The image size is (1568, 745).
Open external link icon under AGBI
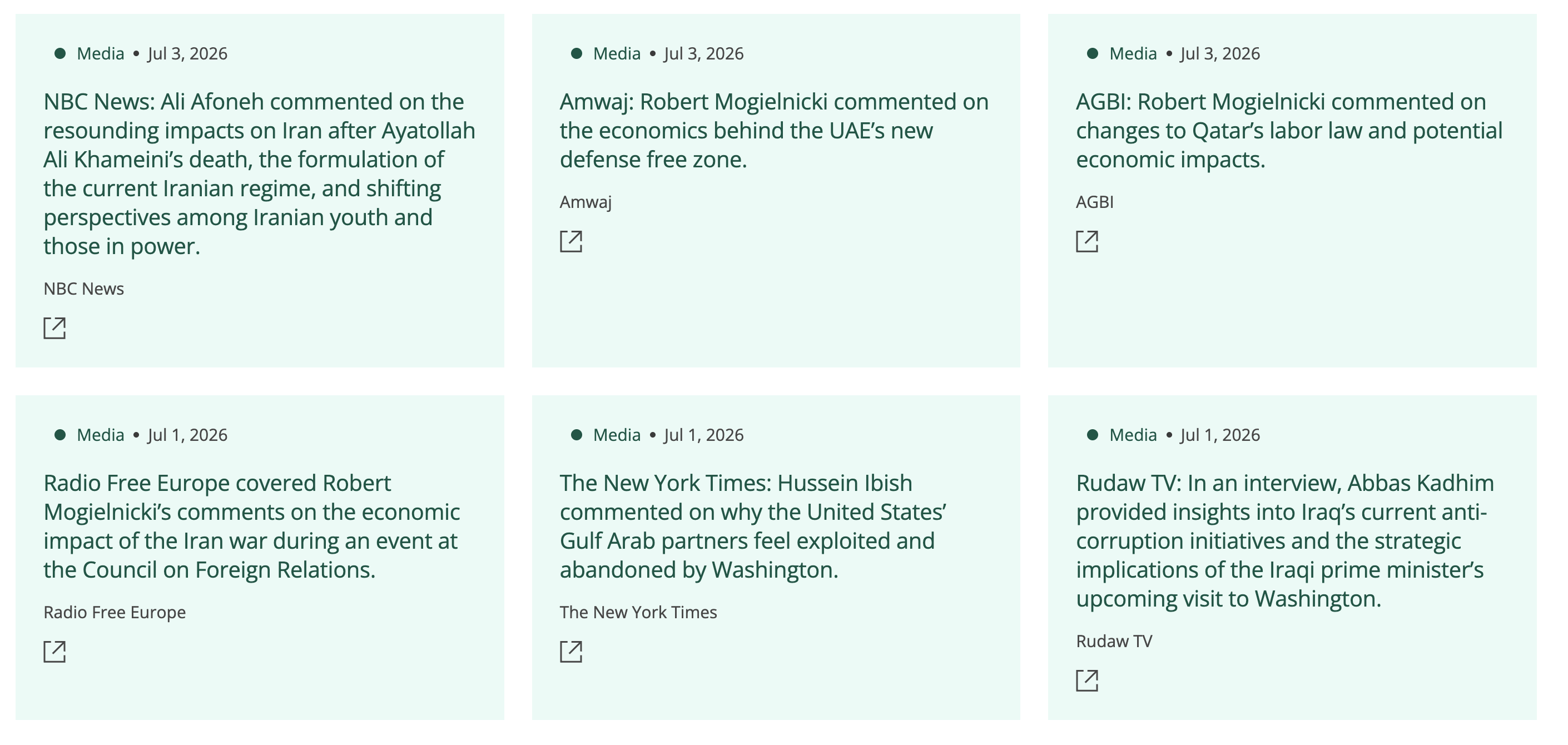pyautogui.click(x=1087, y=241)
